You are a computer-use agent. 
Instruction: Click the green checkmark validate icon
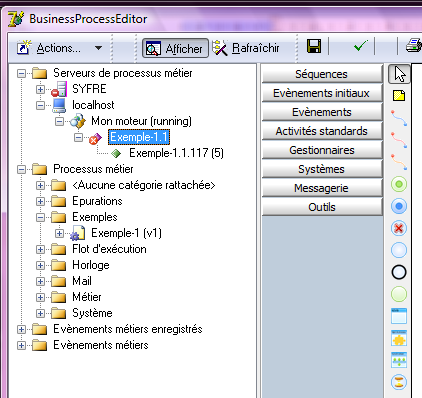(x=361, y=46)
